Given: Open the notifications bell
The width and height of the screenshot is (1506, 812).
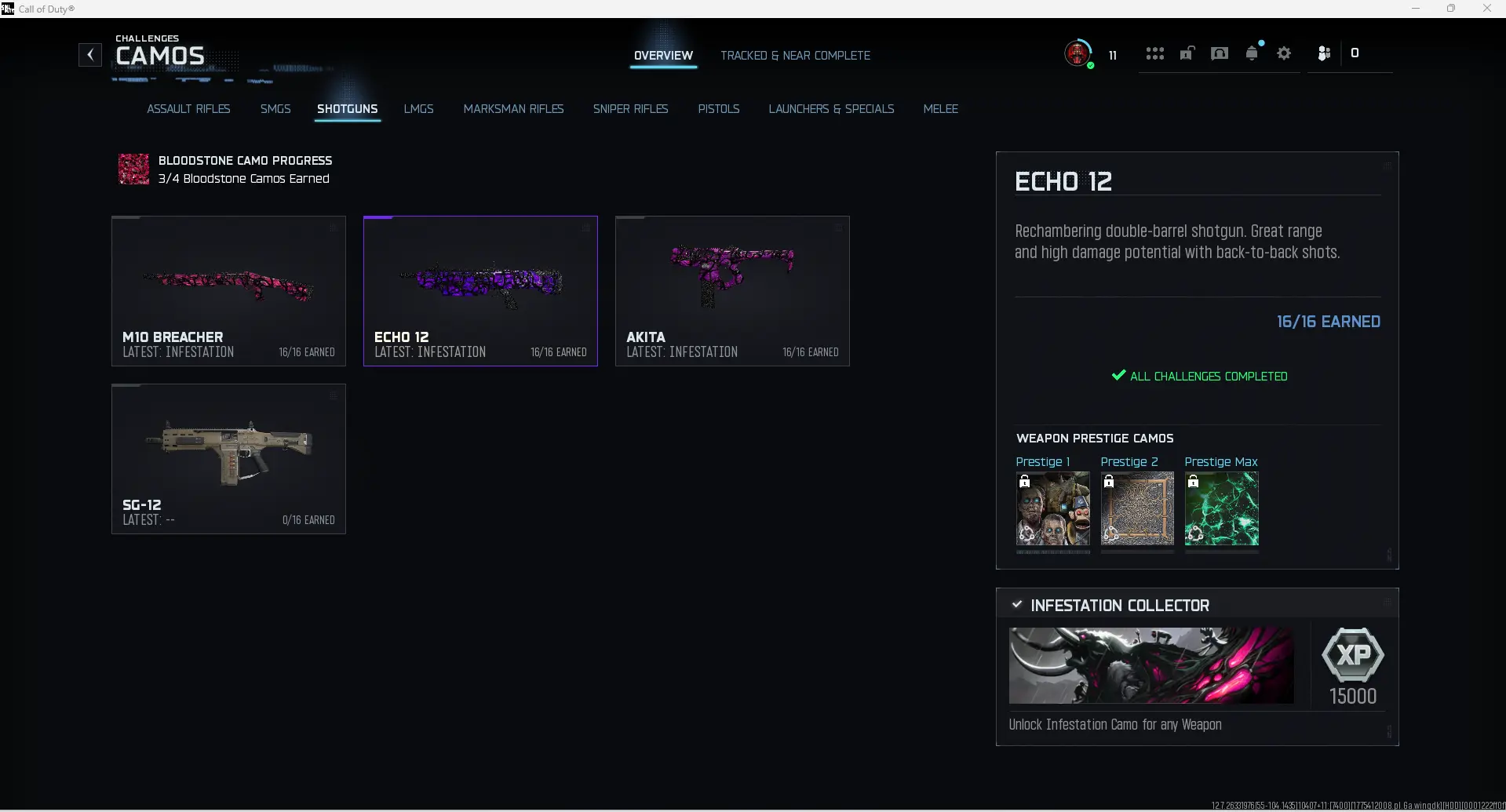Looking at the screenshot, I should [1253, 53].
